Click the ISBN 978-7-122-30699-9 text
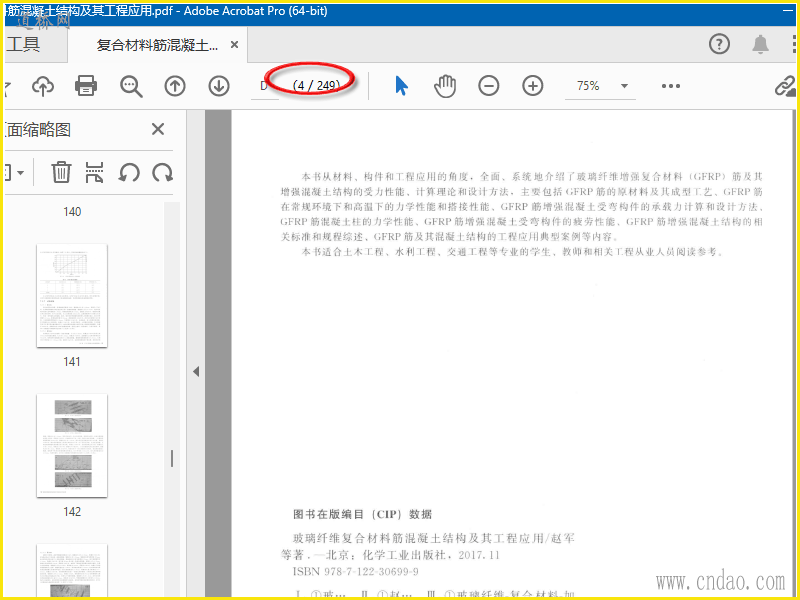This screenshot has width=800, height=600. point(356,571)
